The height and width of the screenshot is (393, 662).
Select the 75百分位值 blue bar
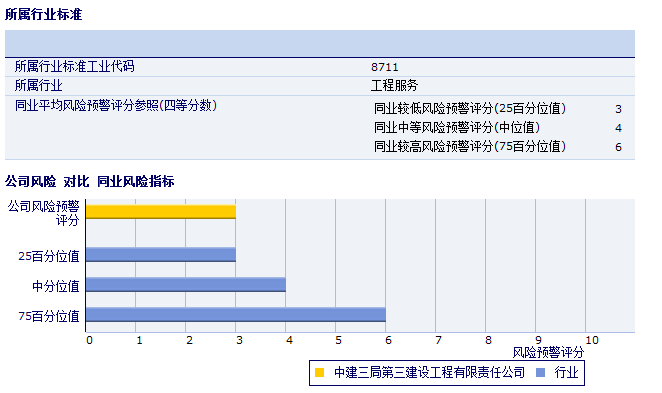click(x=236, y=315)
